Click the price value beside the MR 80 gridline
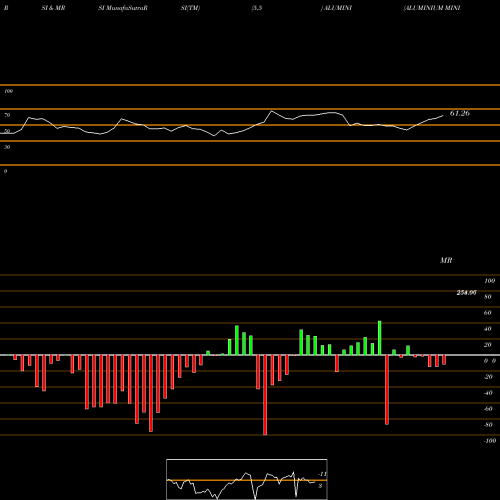500x500 pixels. [466, 293]
